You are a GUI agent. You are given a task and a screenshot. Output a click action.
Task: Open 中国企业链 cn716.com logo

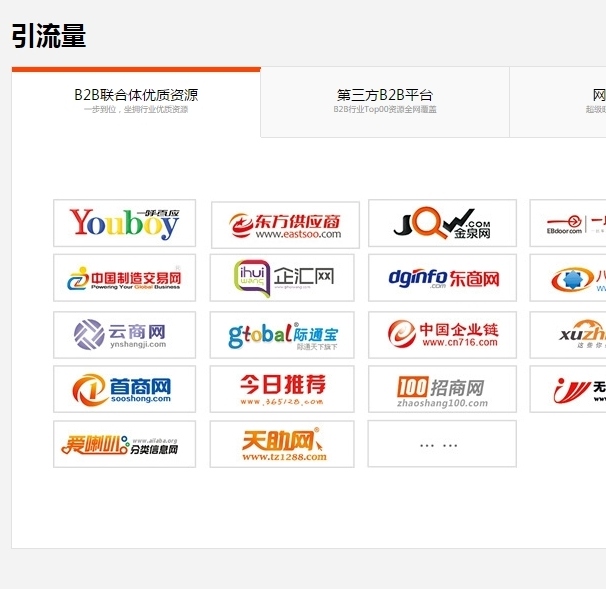442,335
